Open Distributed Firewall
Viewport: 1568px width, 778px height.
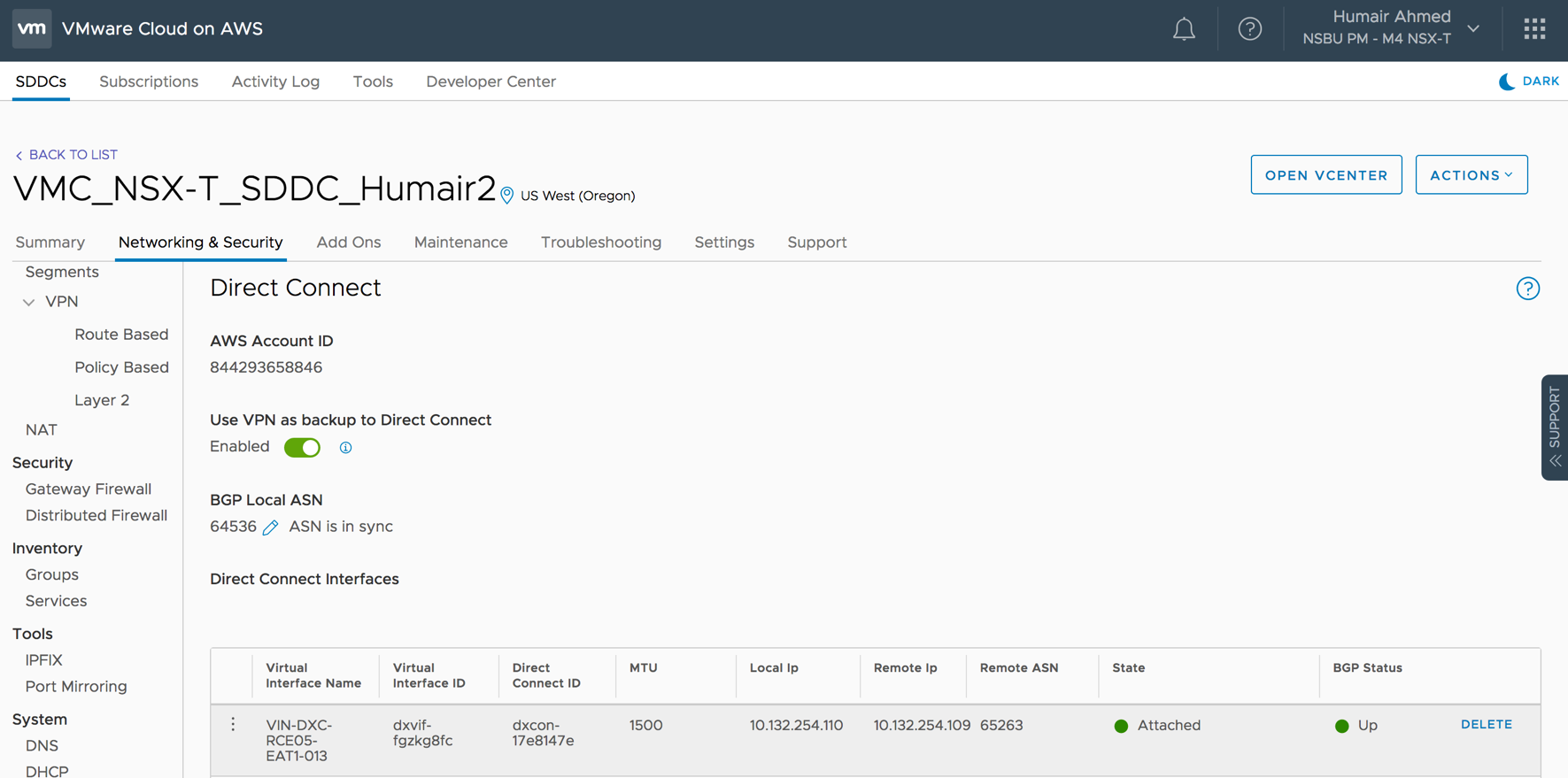[97, 516]
